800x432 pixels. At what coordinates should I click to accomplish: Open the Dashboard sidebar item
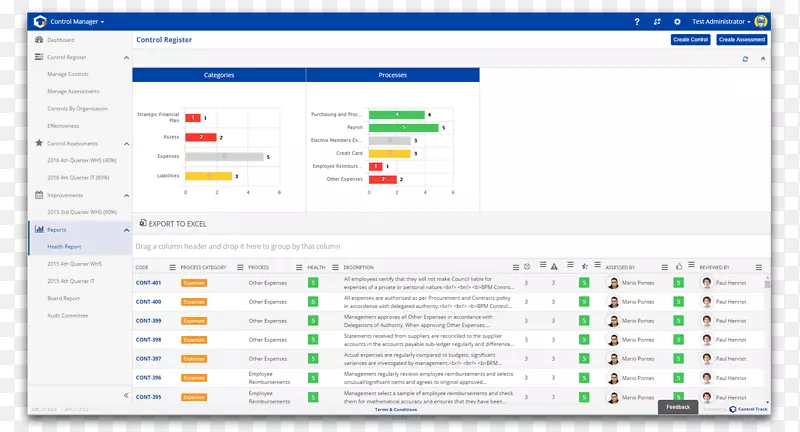pyautogui.click(x=60, y=40)
